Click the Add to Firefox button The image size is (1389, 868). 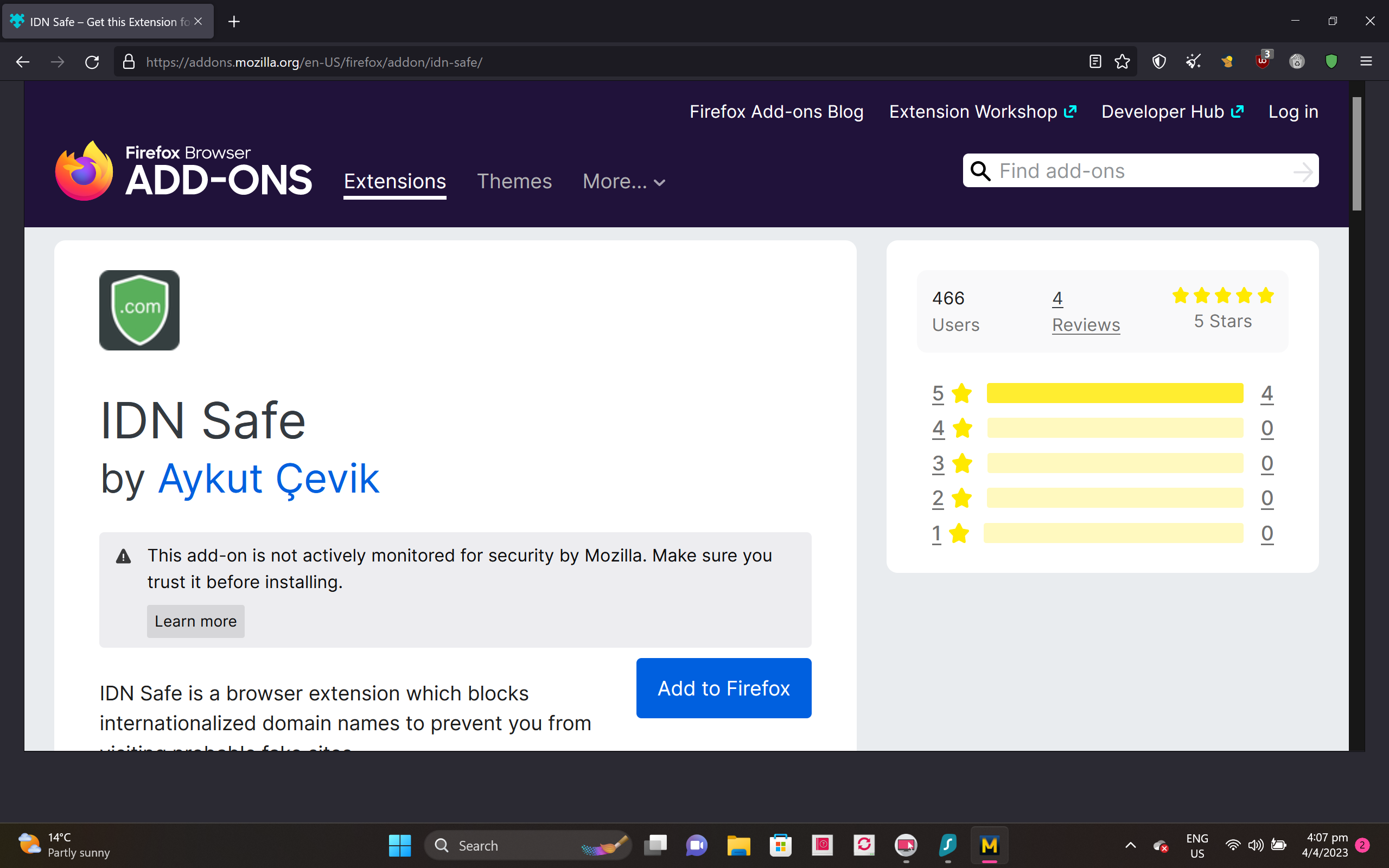click(723, 688)
